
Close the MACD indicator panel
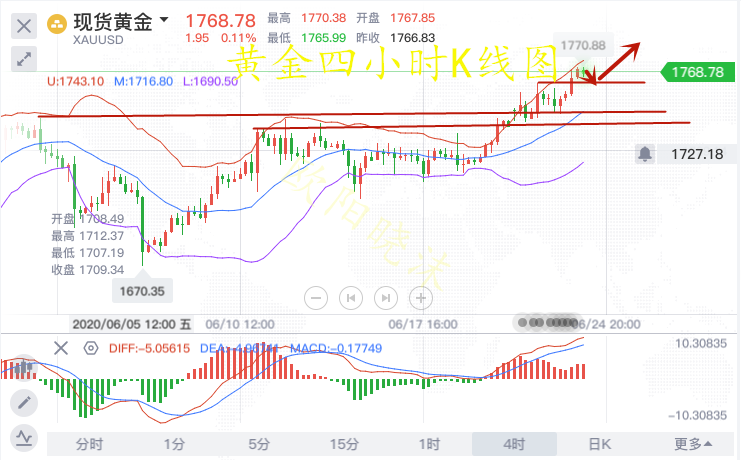[61, 348]
